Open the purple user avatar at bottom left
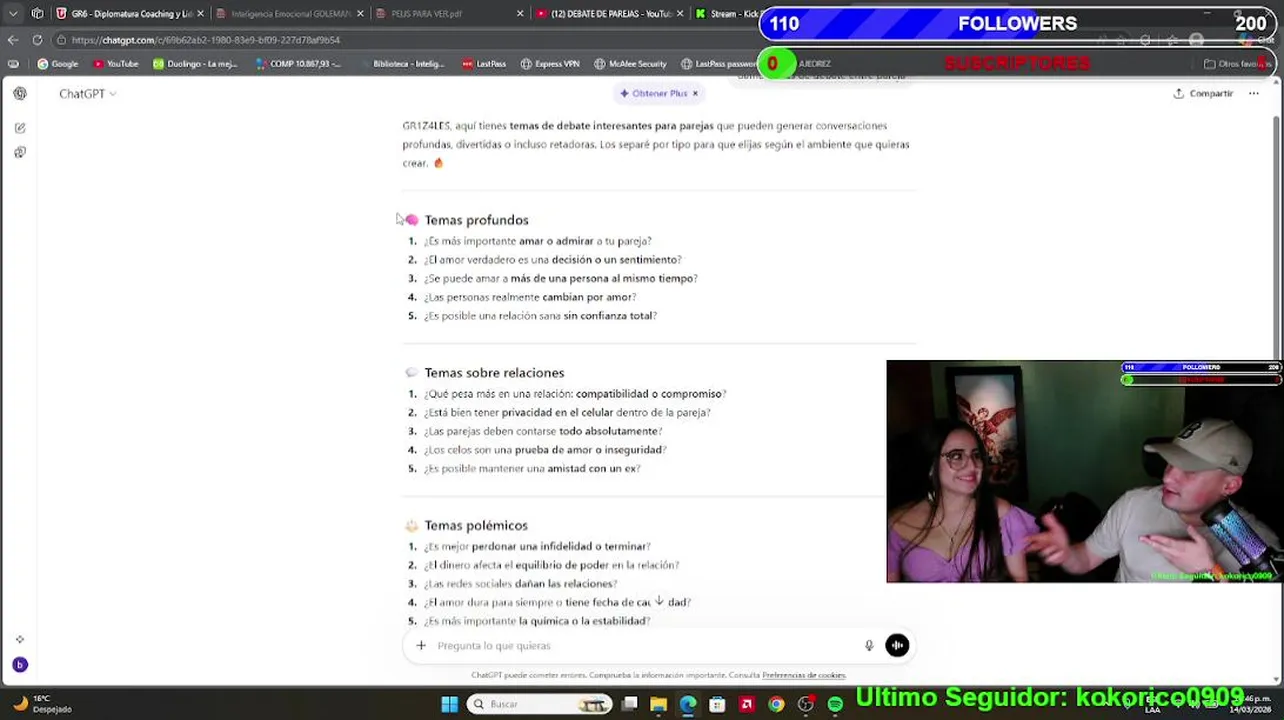Image resolution: width=1284 pixels, height=720 pixels. tap(19, 665)
